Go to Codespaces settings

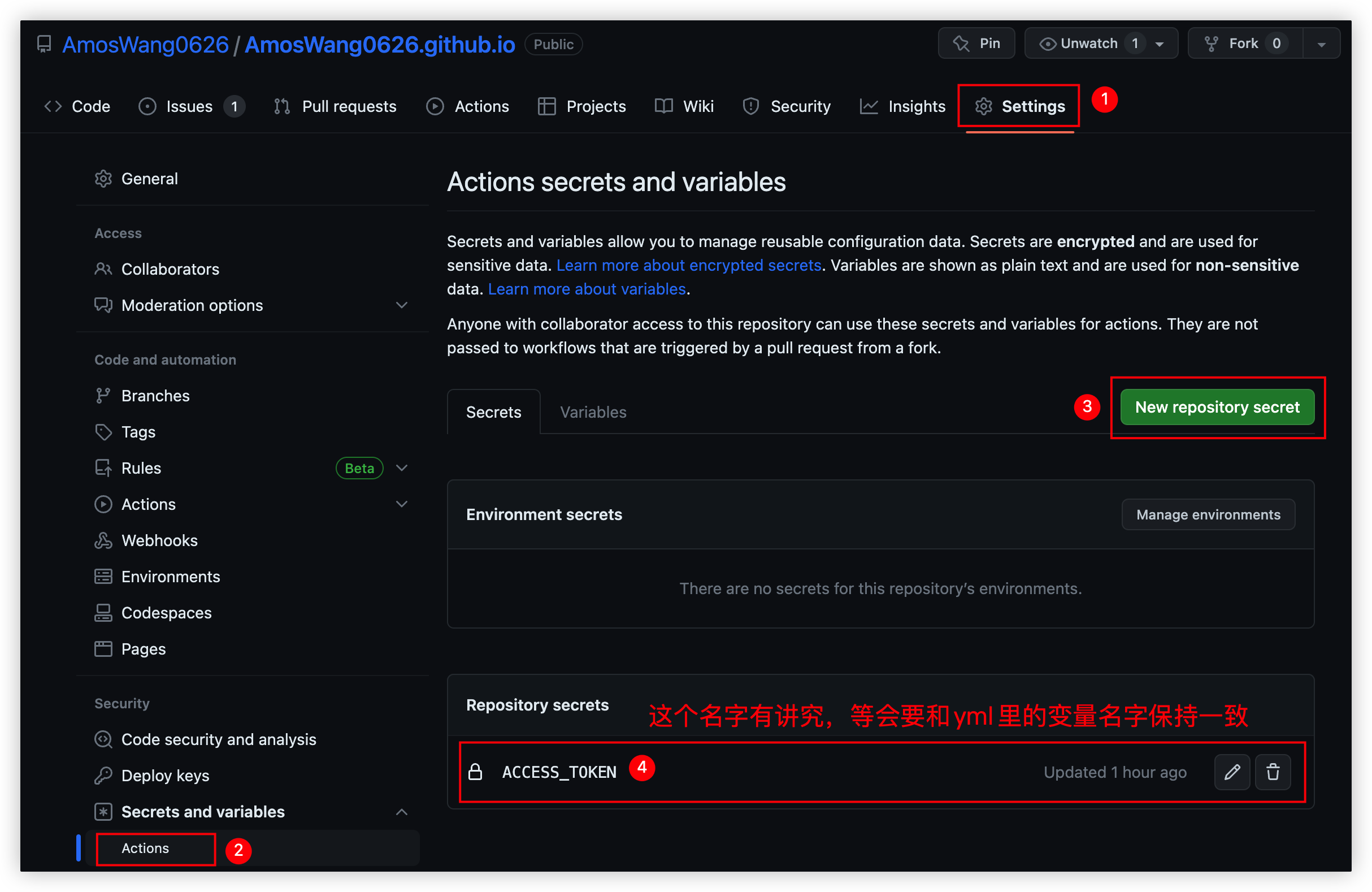[x=166, y=612]
